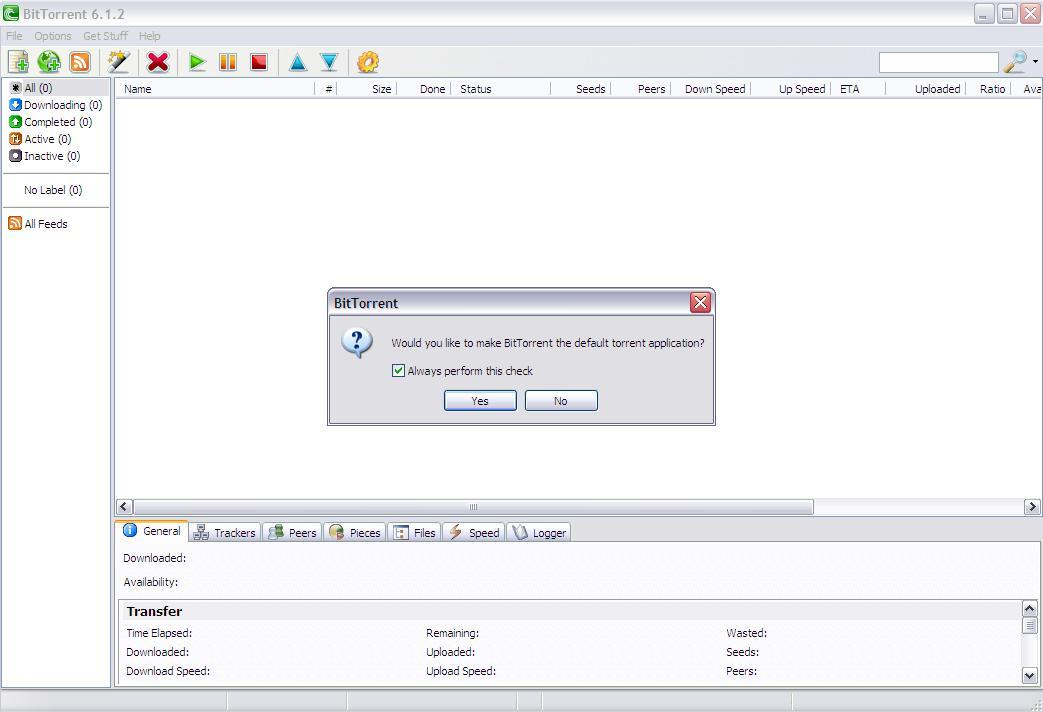Sort by the # queue column header

326,89
